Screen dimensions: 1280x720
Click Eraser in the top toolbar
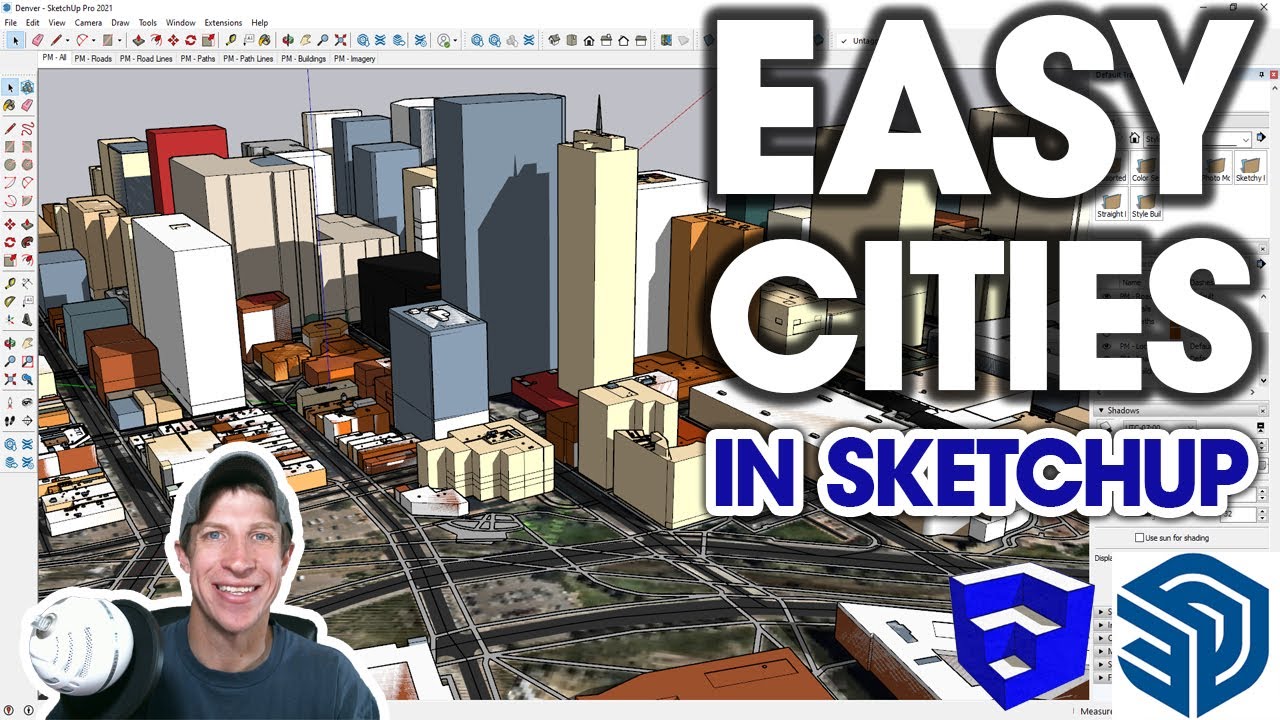click(x=37, y=40)
